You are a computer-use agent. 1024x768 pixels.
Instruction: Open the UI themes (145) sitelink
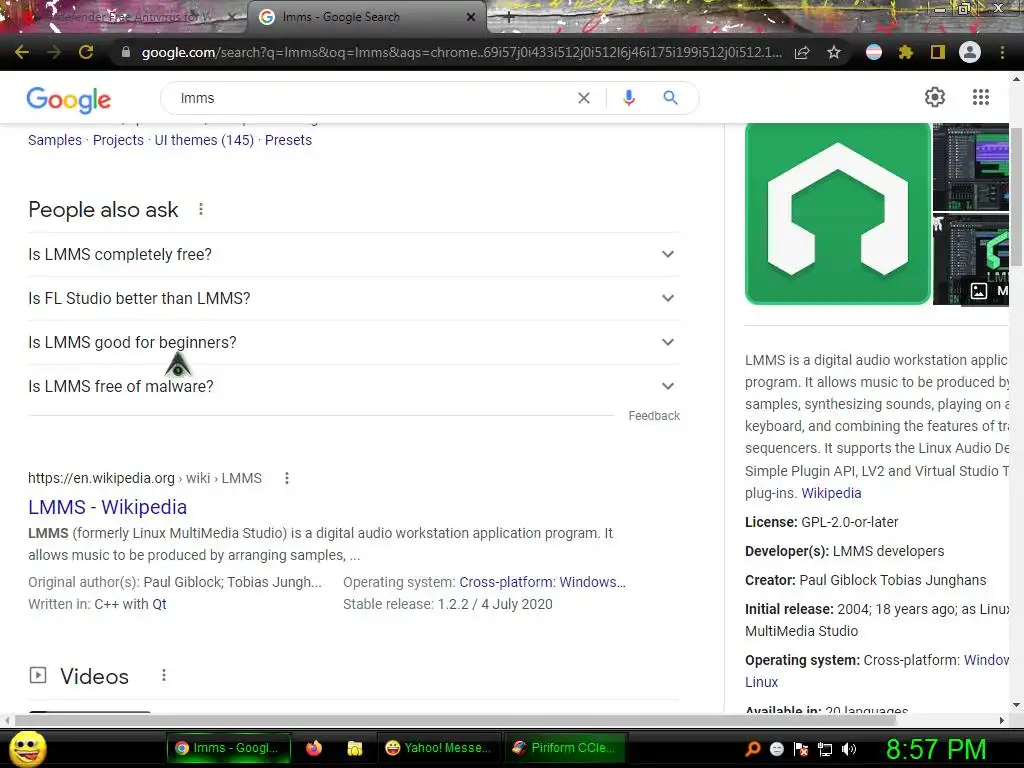(x=204, y=140)
